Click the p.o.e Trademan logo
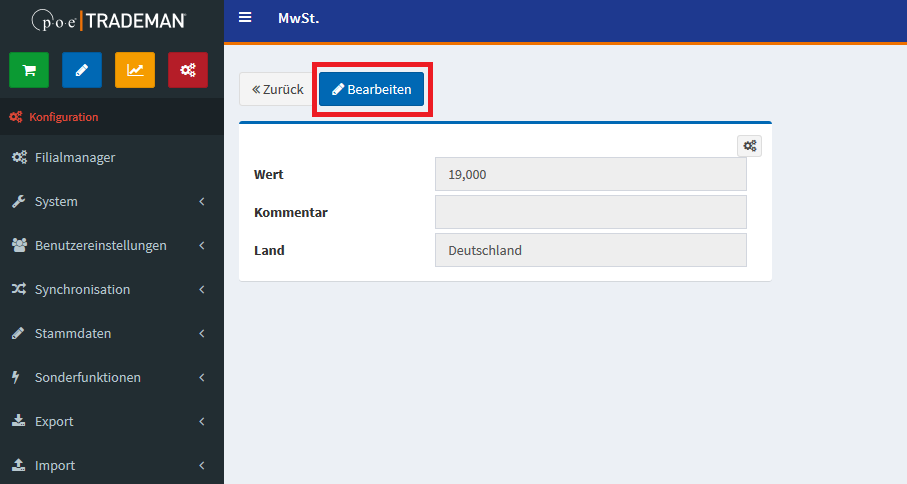 point(110,20)
